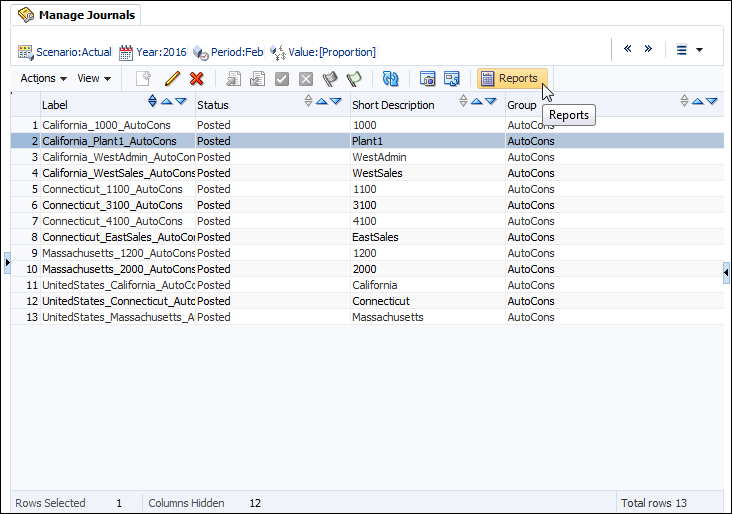
Task: Select row Connecticut_1100_AutoCons
Action: 367,189
